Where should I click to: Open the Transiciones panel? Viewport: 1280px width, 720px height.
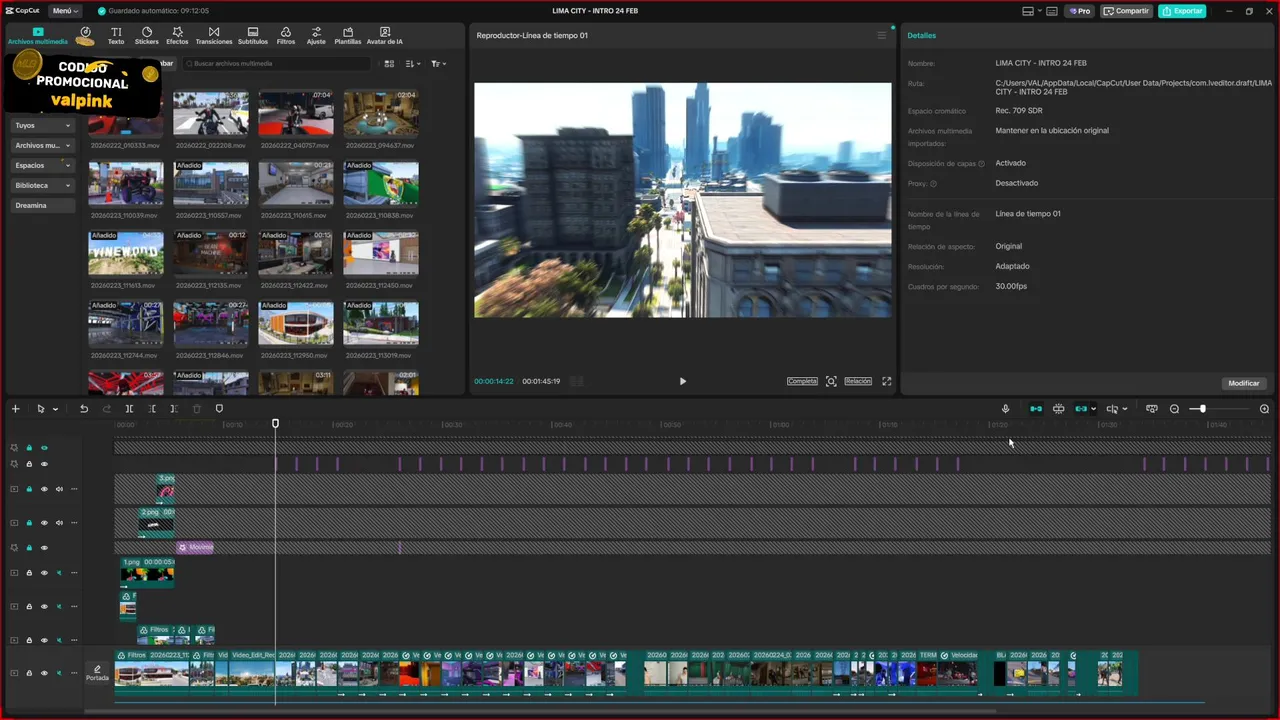pos(214,36)
